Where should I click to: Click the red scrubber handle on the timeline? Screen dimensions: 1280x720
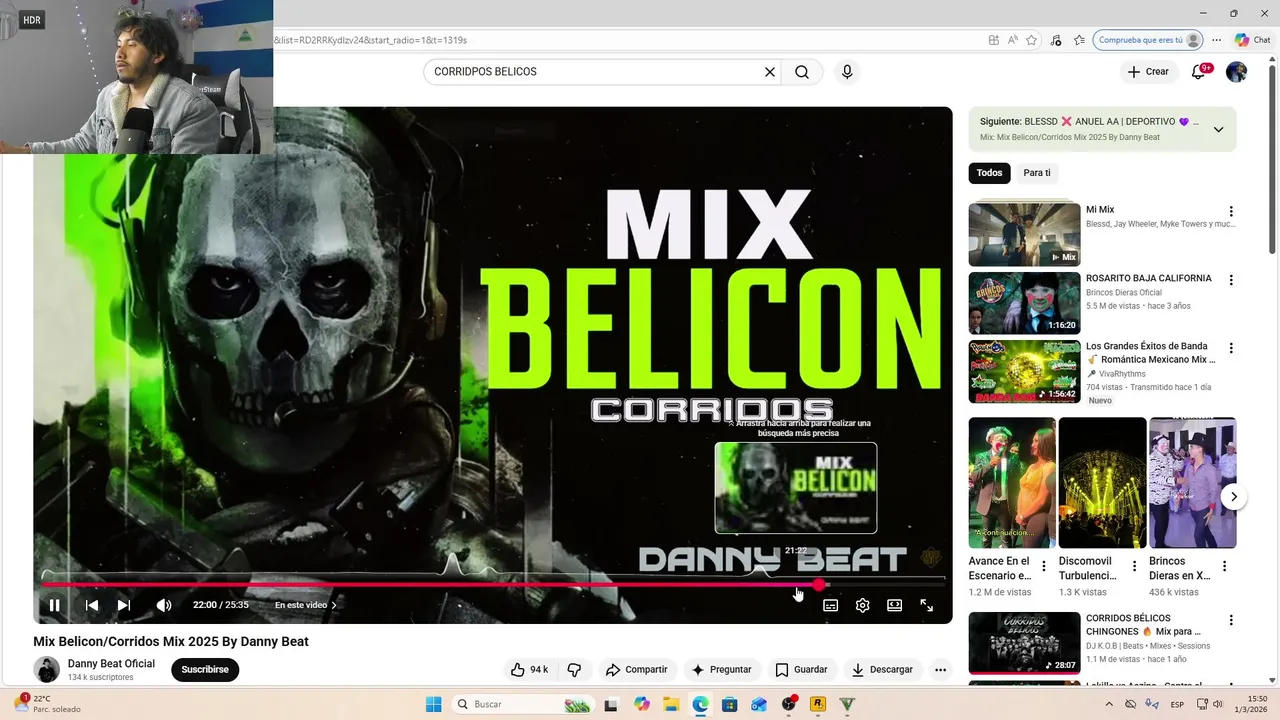tap(819, 584)
